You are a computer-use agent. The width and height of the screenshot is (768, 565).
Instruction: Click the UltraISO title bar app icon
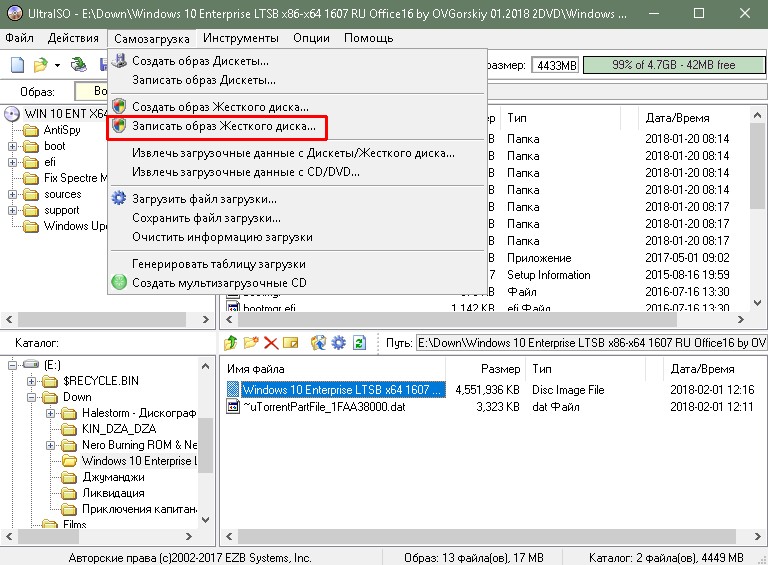15,13
